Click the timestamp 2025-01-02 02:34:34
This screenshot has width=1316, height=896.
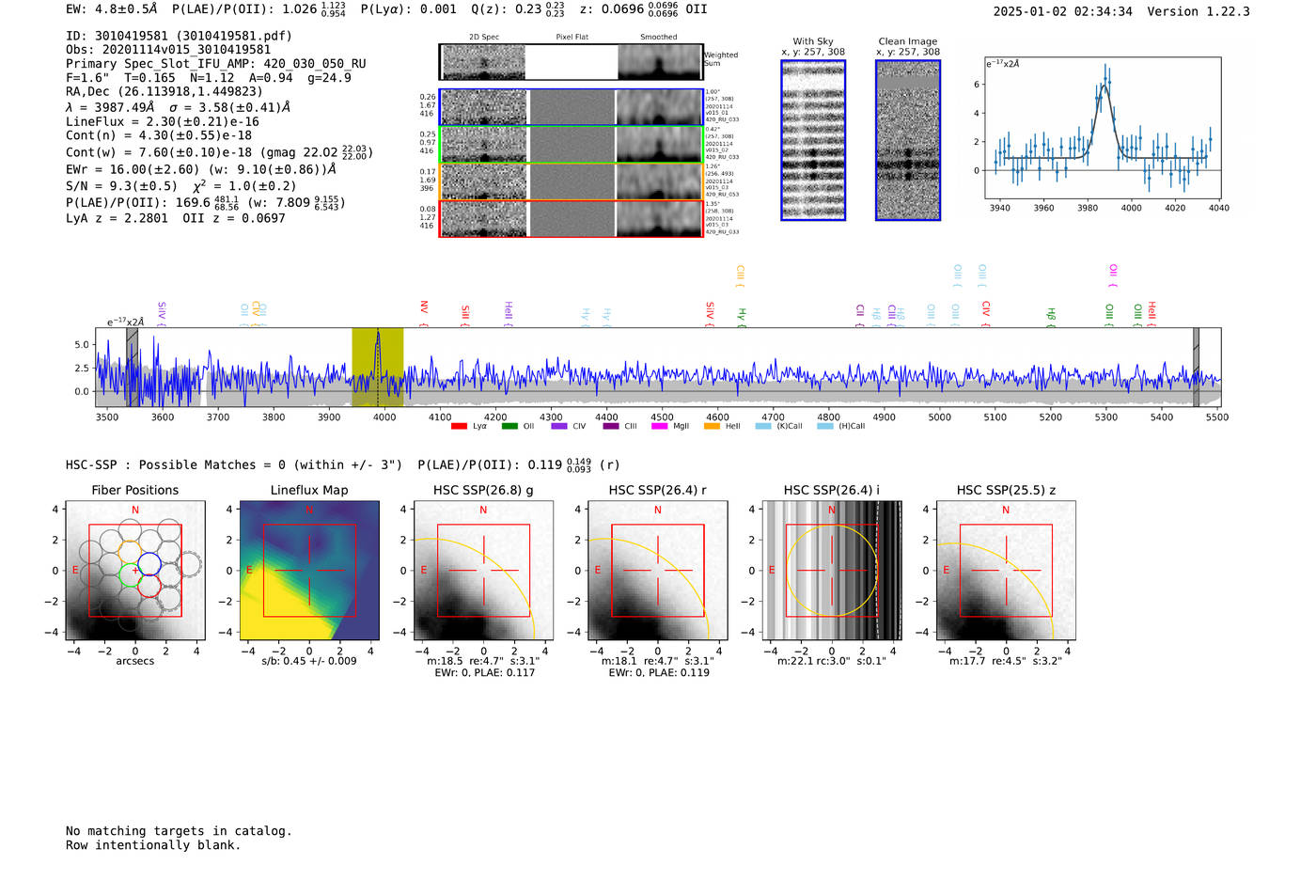click(x=1063, y=11)
